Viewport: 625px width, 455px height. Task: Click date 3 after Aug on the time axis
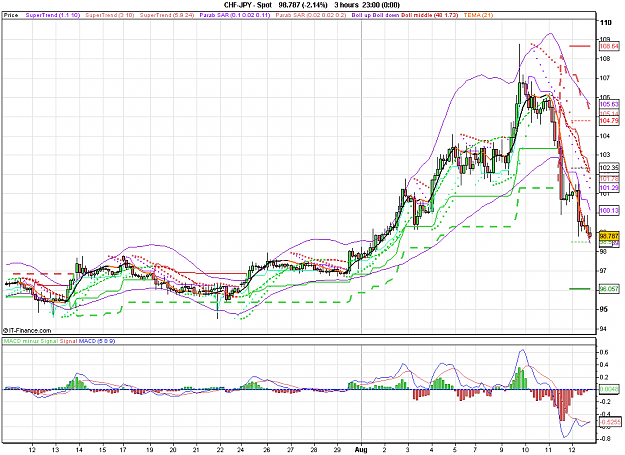pos(408,450)
